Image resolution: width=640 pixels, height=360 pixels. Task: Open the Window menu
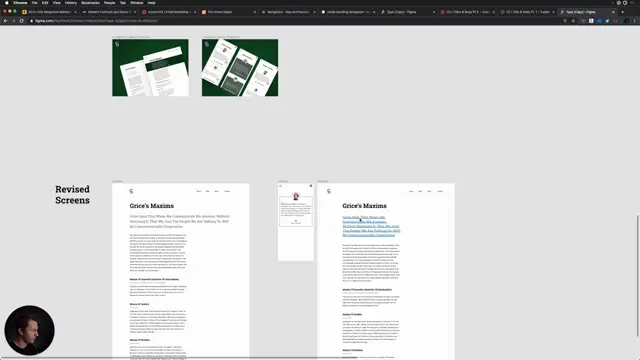[x=137, y=3]
